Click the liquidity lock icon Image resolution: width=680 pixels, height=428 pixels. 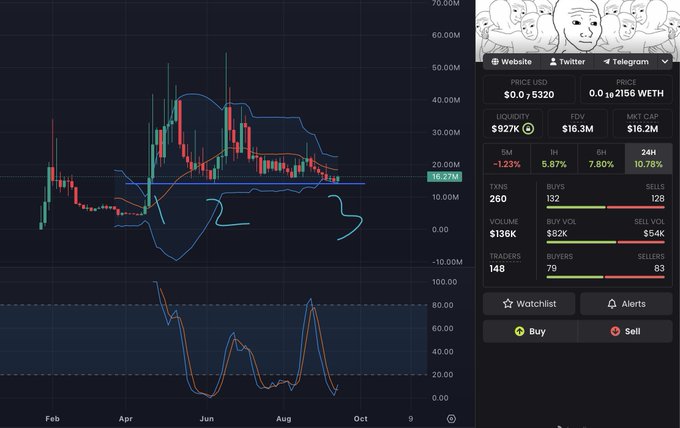point(528,129)
